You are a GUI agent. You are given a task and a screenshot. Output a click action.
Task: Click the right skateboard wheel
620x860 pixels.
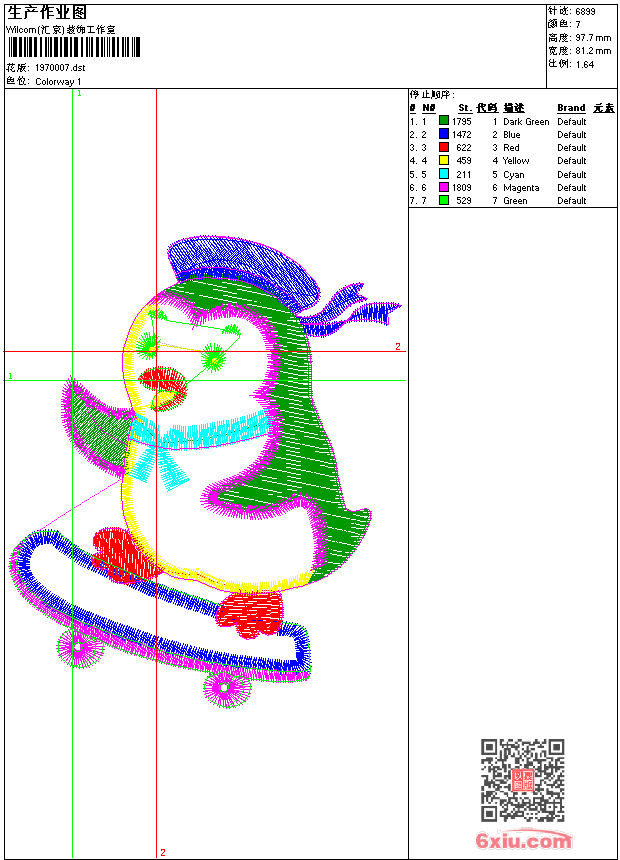227,688
